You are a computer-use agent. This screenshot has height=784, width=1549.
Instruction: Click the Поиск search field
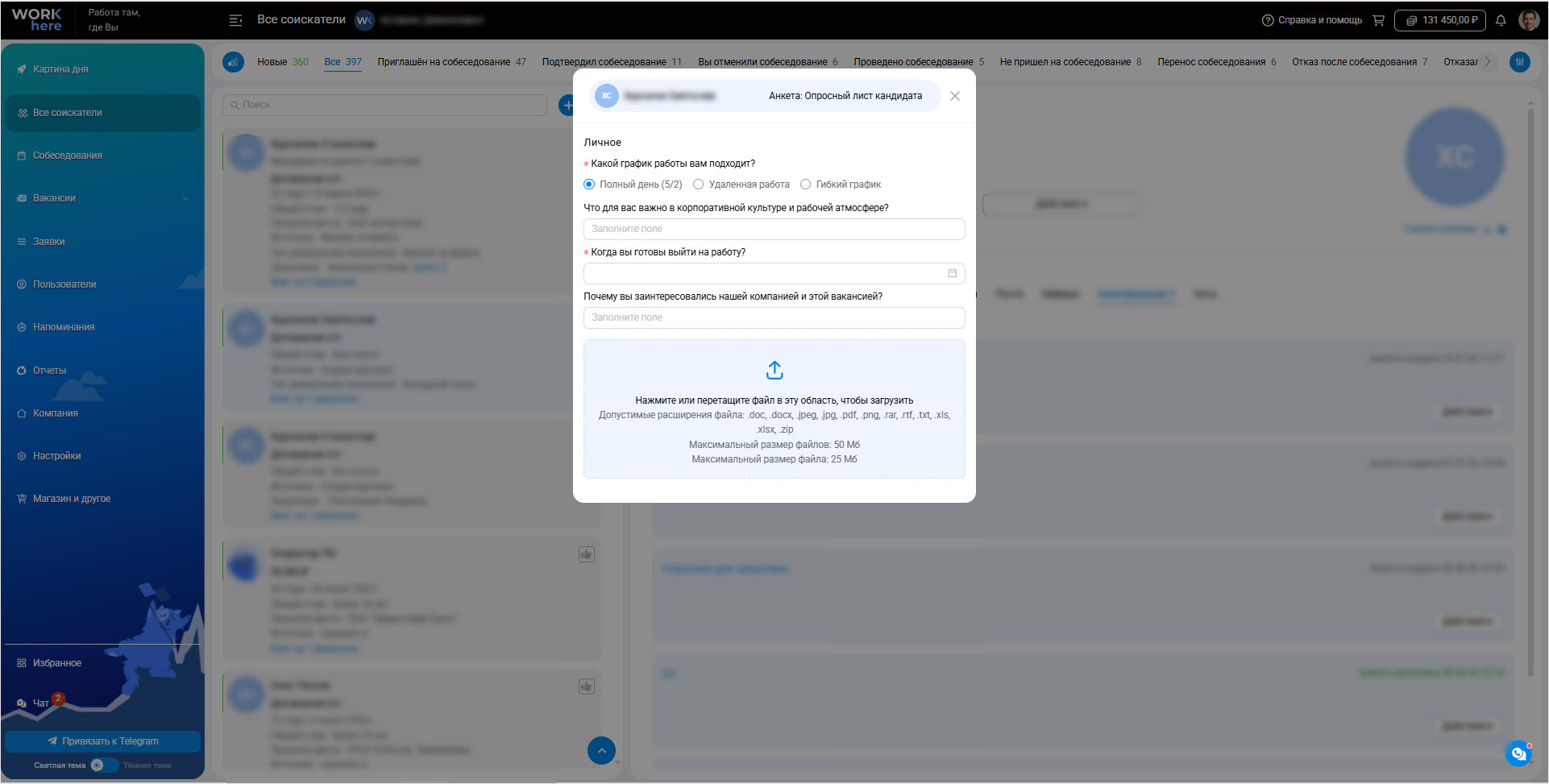click(x=384, y=105)
